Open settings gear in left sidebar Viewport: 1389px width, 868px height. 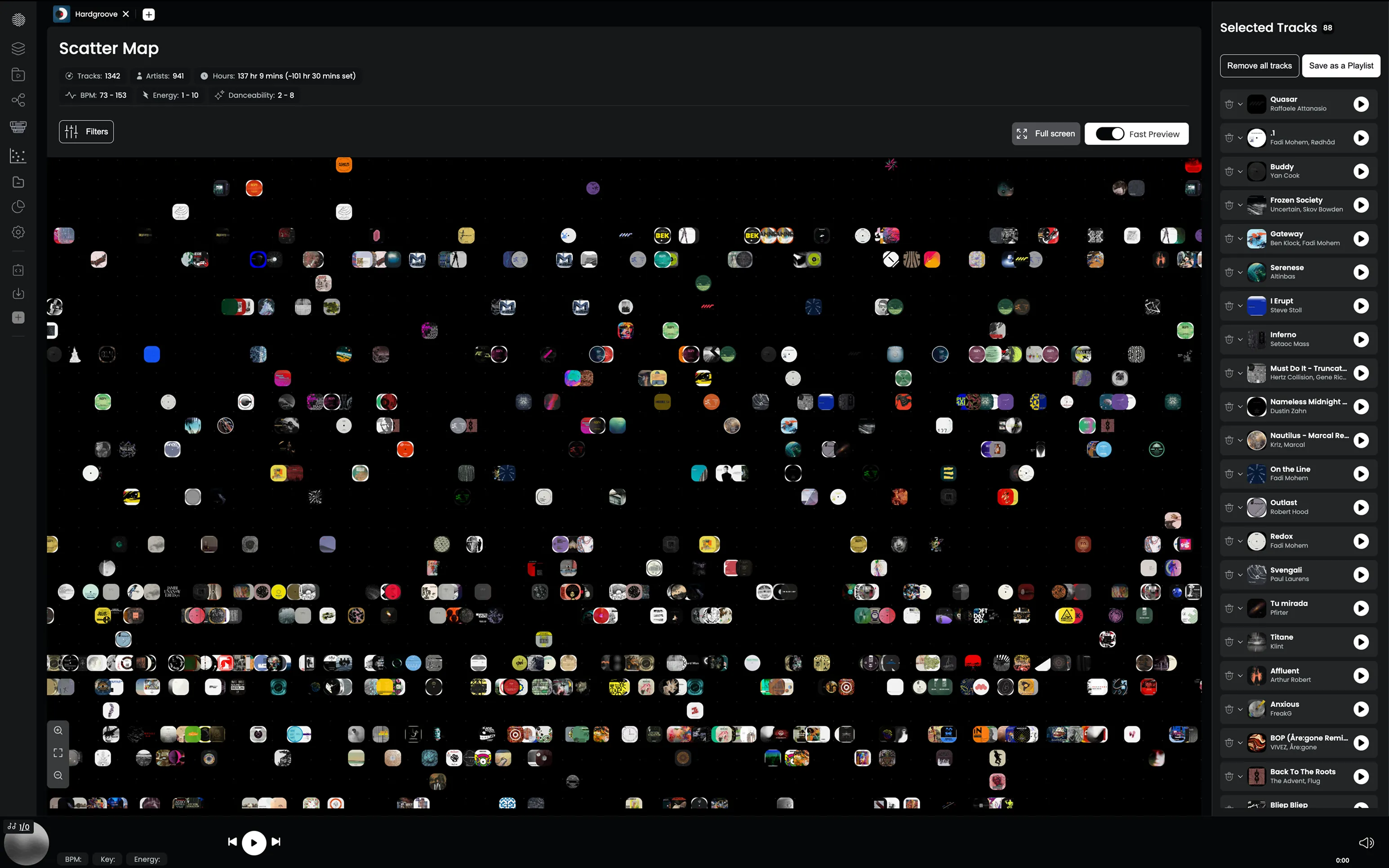point(18,233)
